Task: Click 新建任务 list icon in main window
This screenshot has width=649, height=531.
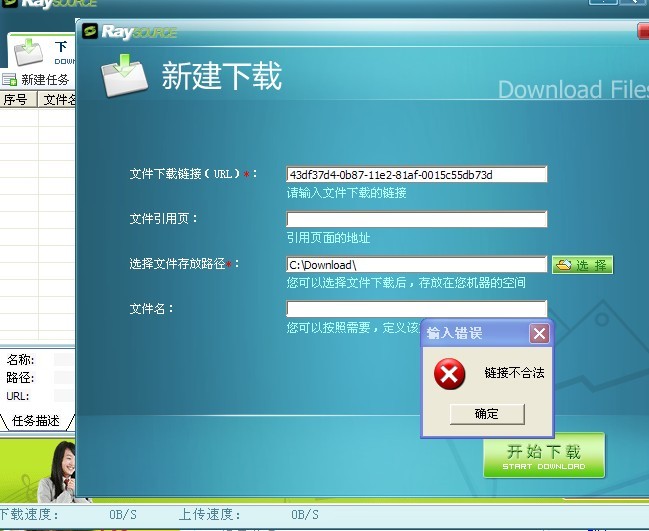Action: tap(9, 79)
